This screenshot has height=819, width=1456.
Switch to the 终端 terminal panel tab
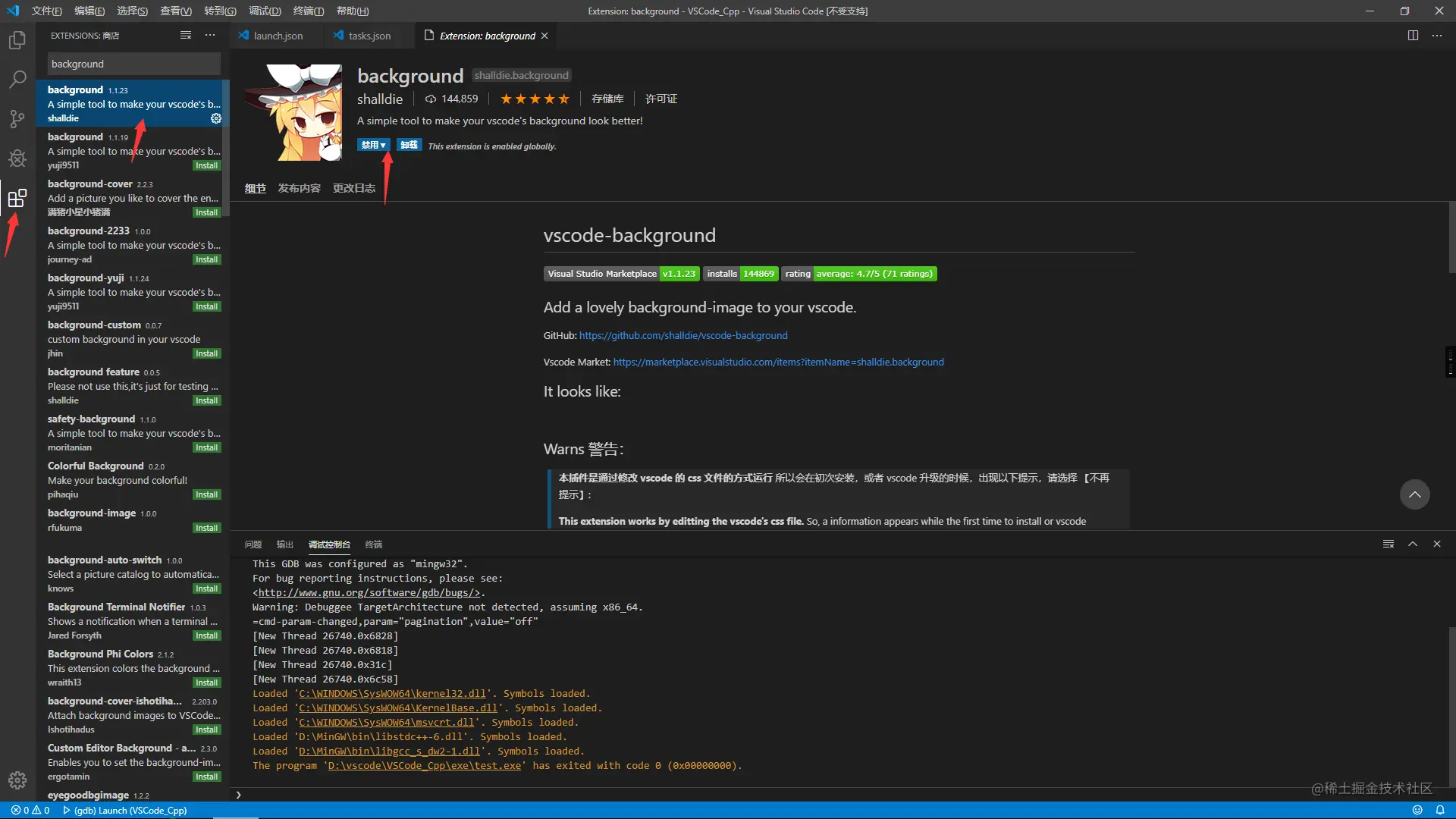[x=374, y=544]
